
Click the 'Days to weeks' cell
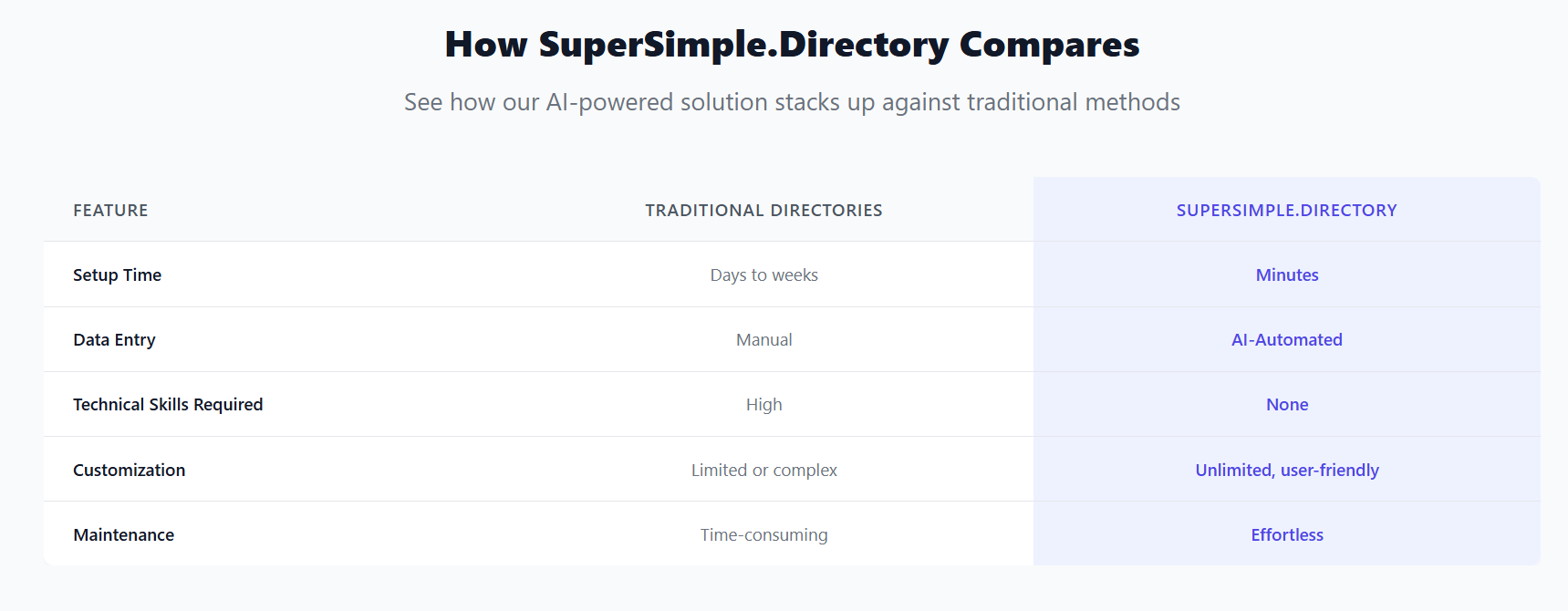pyautogui.click(x=763, y=275)
